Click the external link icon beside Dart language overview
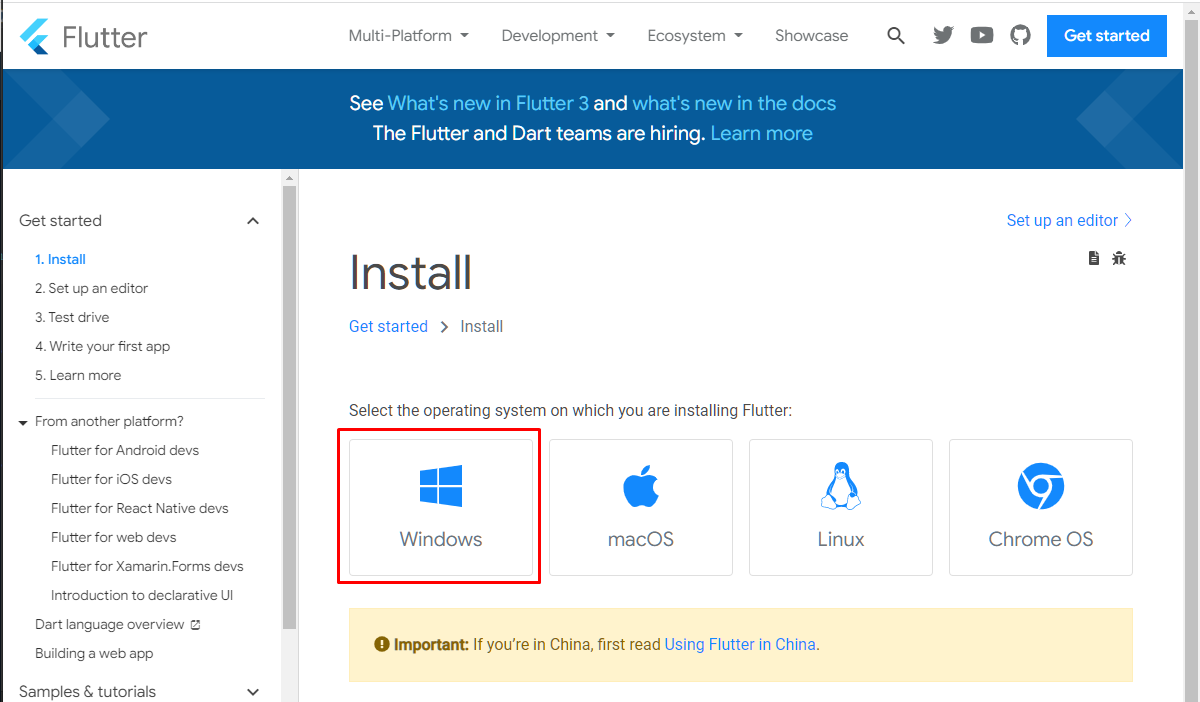 click(x=195, y=625)
